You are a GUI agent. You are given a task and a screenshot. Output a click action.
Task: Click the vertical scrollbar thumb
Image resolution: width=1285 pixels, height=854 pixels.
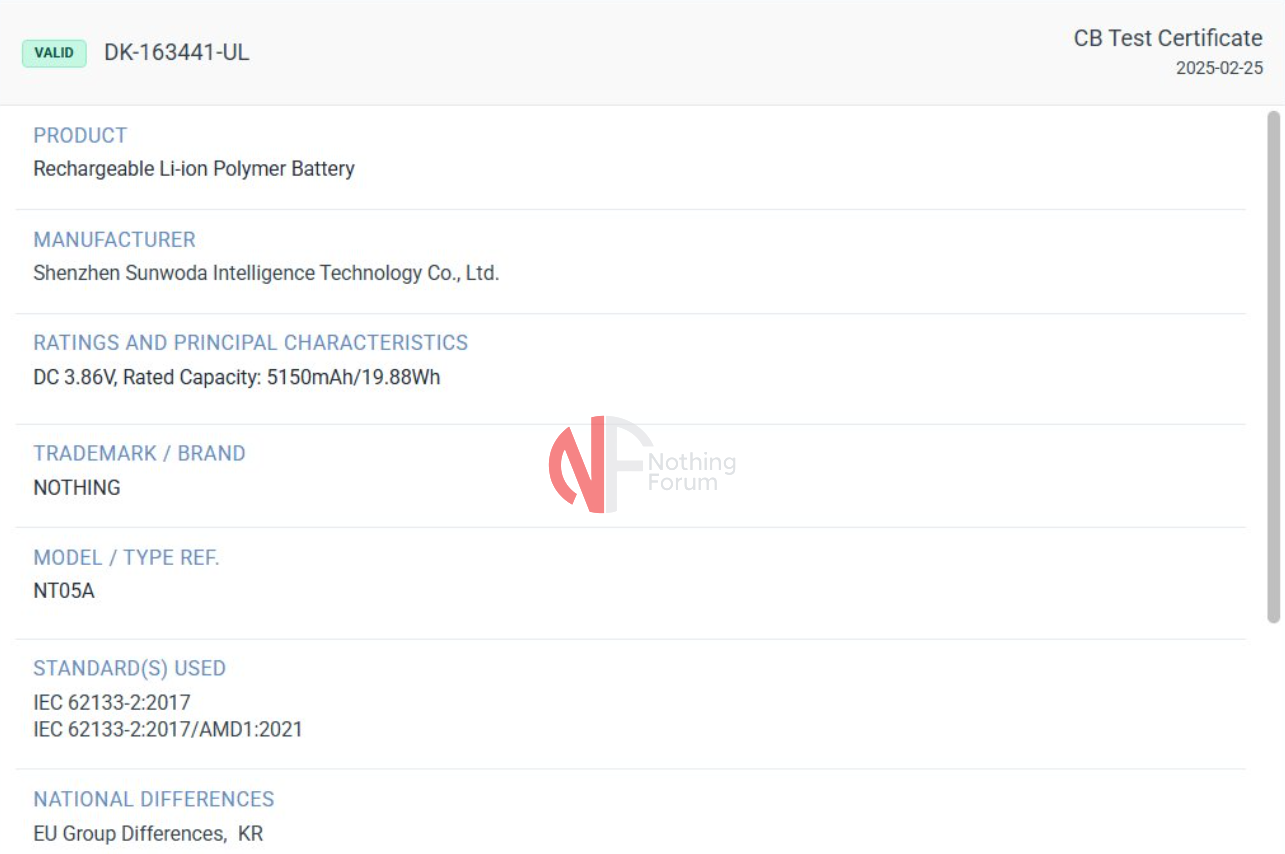click(x=1274, y=366)
